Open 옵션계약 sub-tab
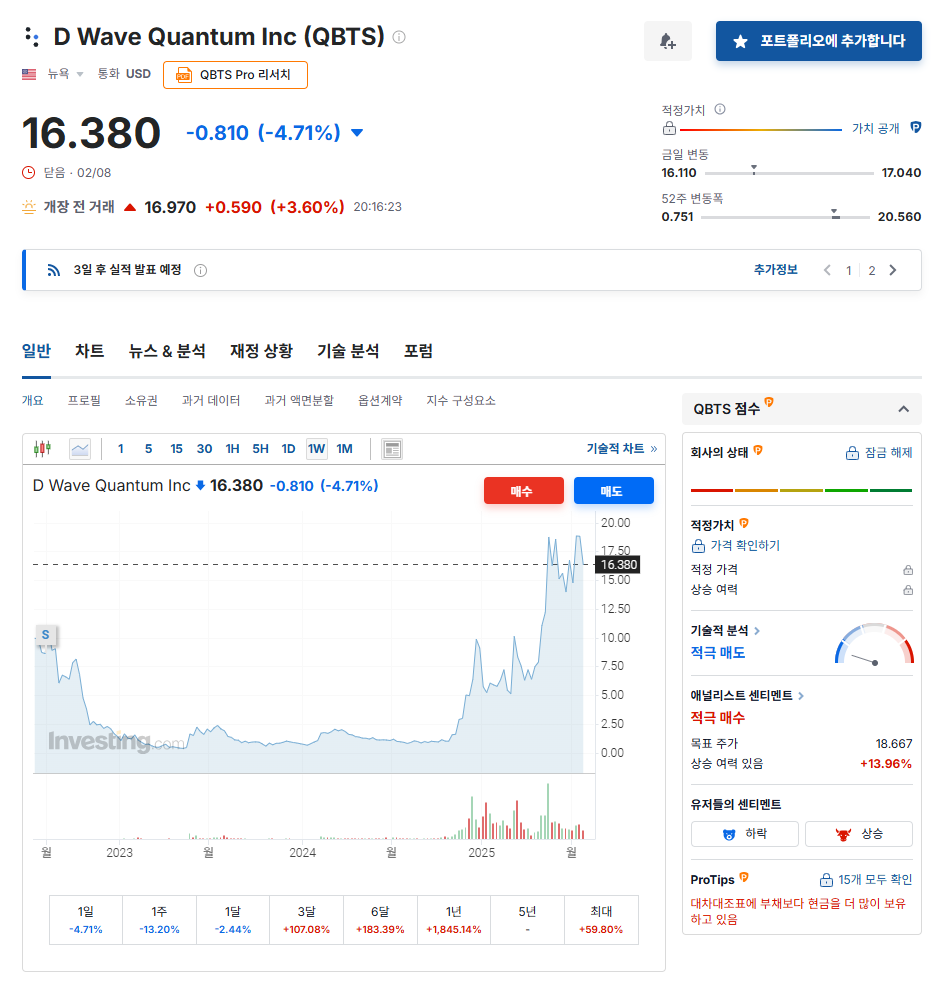The width and height of the screenshot is (936, 983). (x=380, y=401)
